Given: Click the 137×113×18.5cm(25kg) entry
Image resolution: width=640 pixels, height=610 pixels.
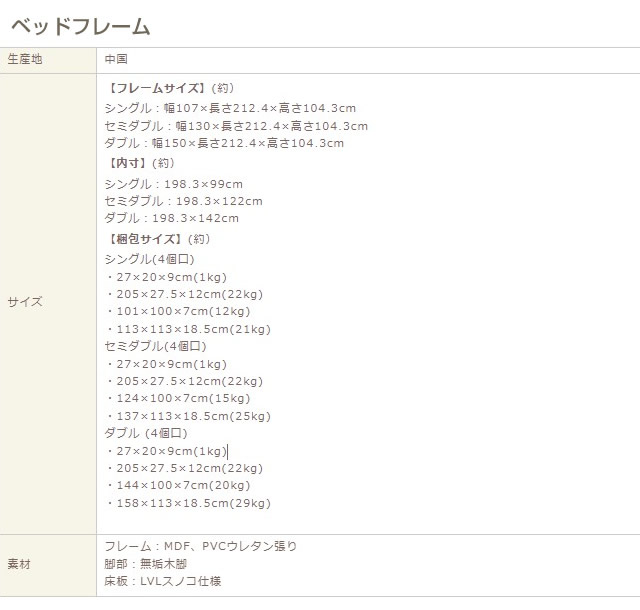Looking at the screenshot, I should click(x=188, y=416).
